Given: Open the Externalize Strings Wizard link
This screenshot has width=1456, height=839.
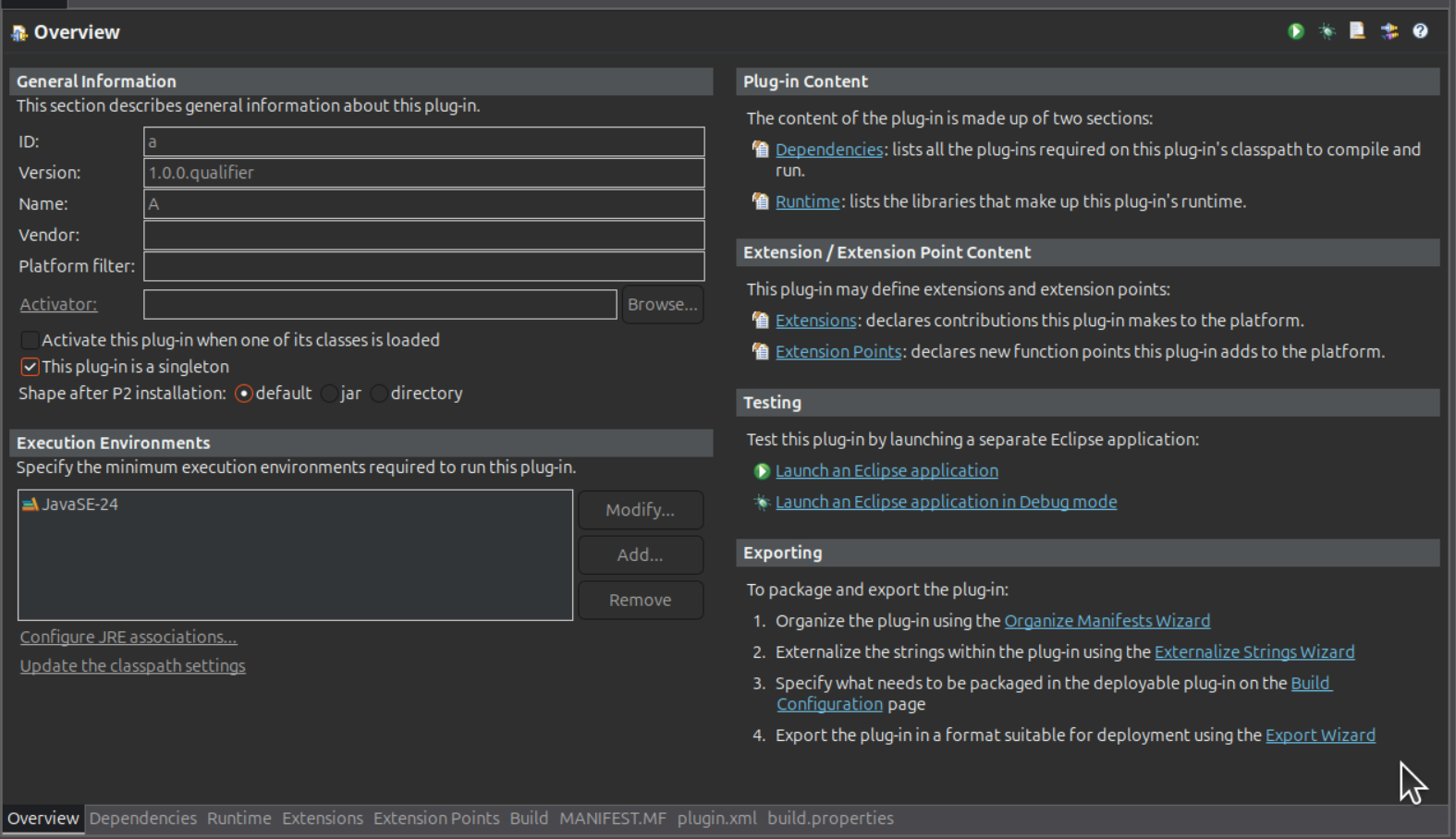Looking at the screenshot, I should click(1254, 652).
